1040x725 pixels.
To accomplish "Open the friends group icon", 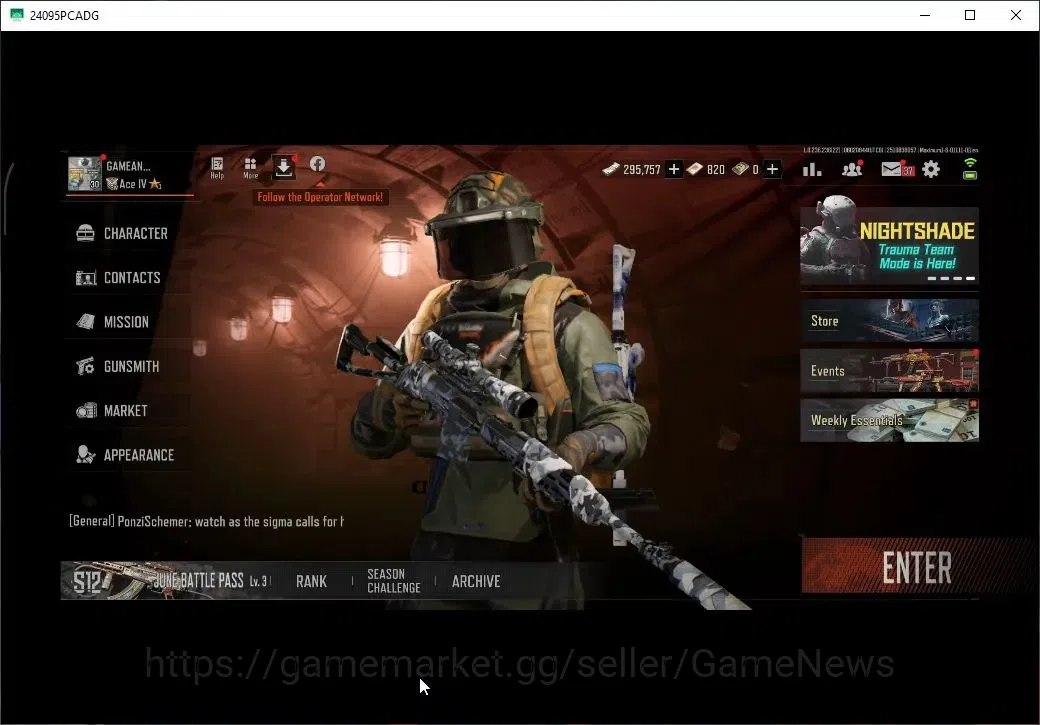I will (852, 169).
